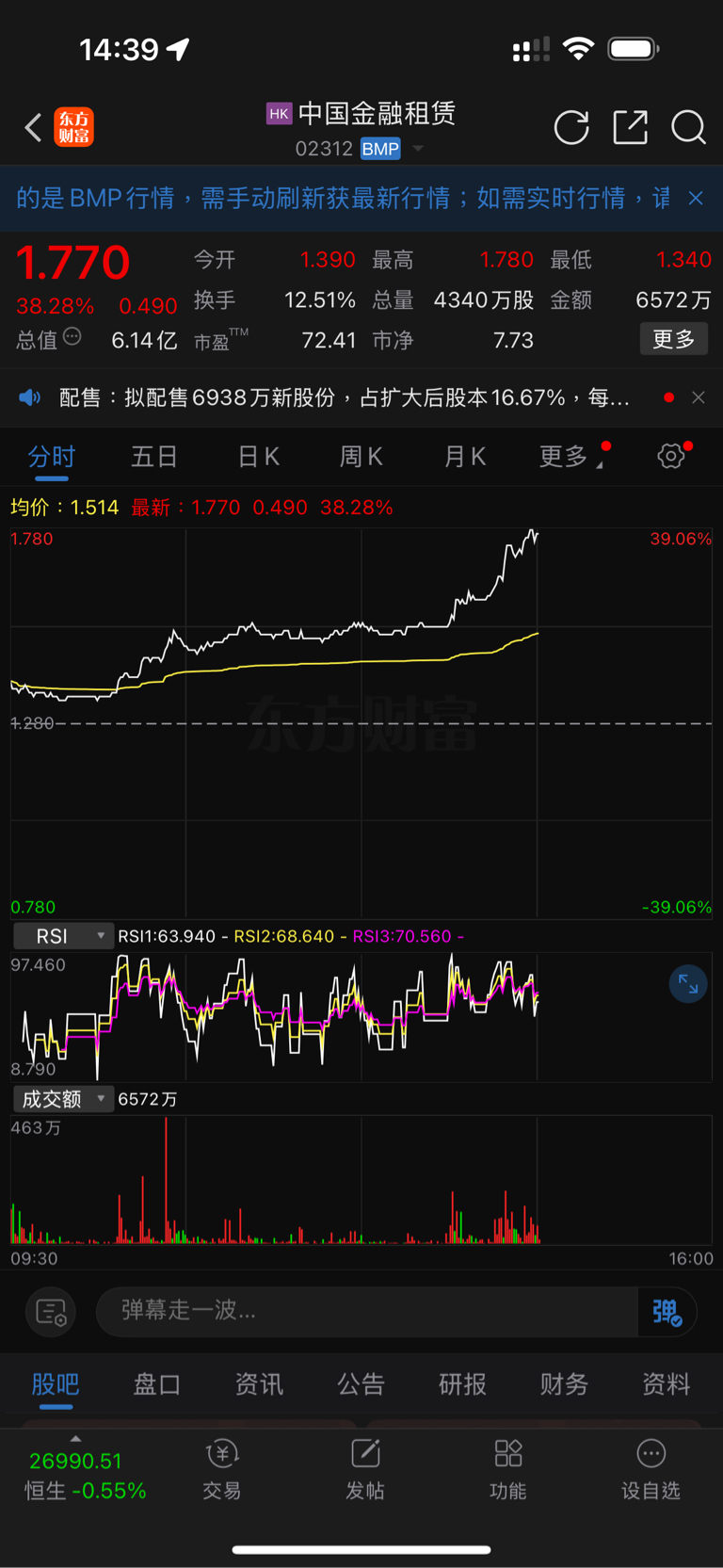The height and width of the screenshot is (1568, 723).
Task: Tap the 弹幕走一波 input field
Action: 367,1311
